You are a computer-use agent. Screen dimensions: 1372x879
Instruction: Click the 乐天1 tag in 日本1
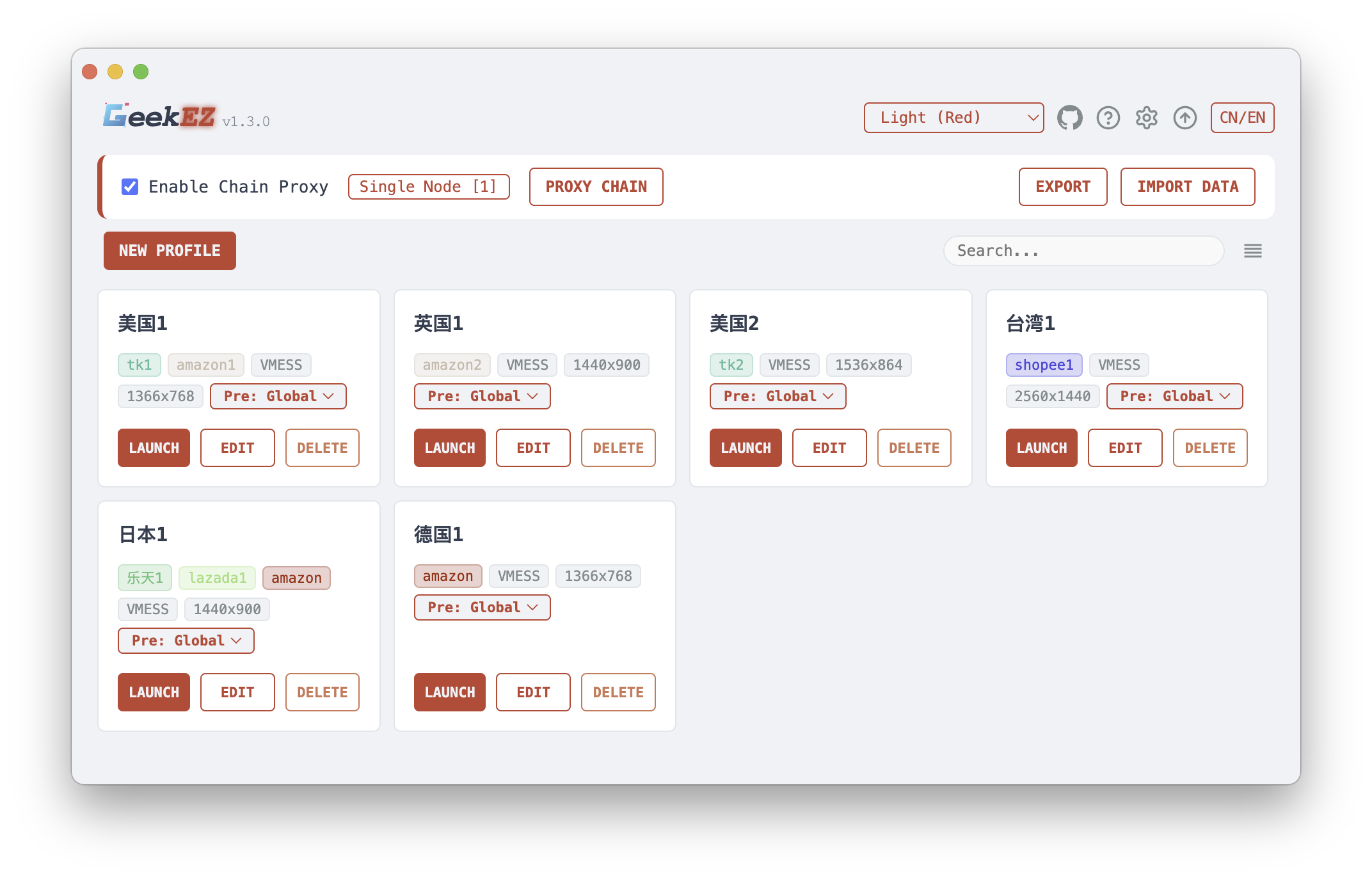[145, 578]
